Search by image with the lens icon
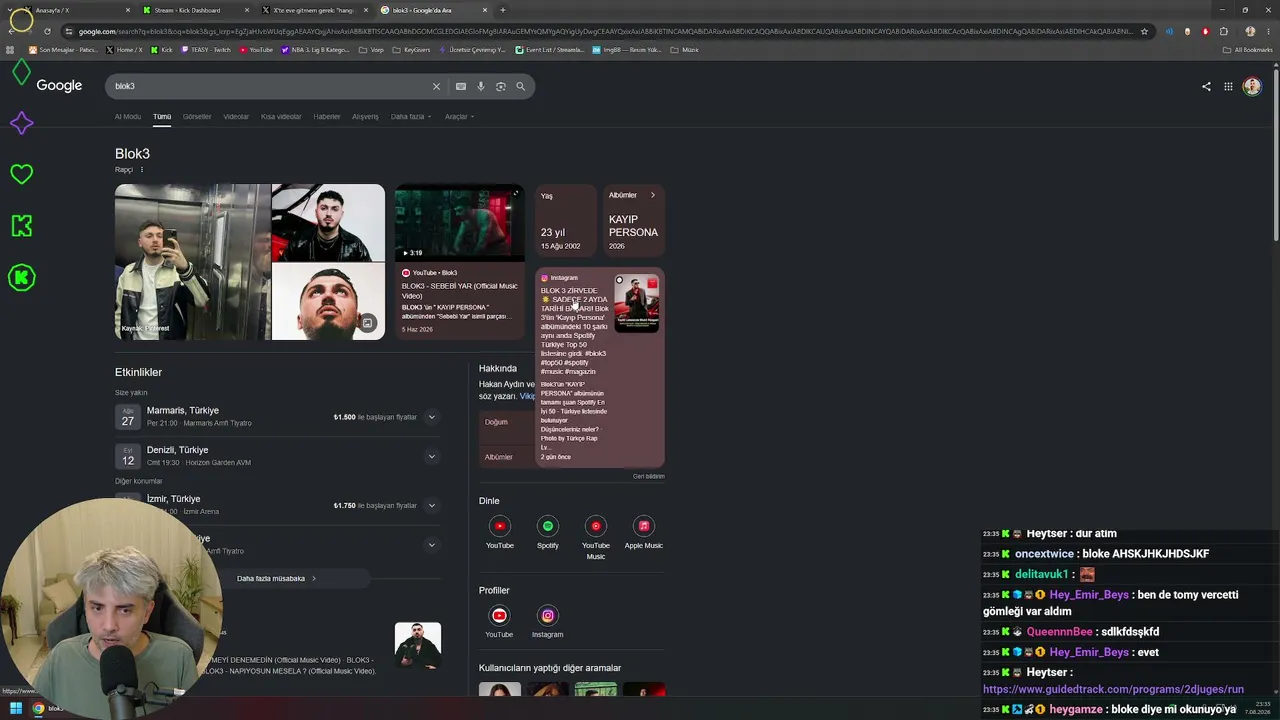This screenshot has width=1280, height=720. pos(501,86)
